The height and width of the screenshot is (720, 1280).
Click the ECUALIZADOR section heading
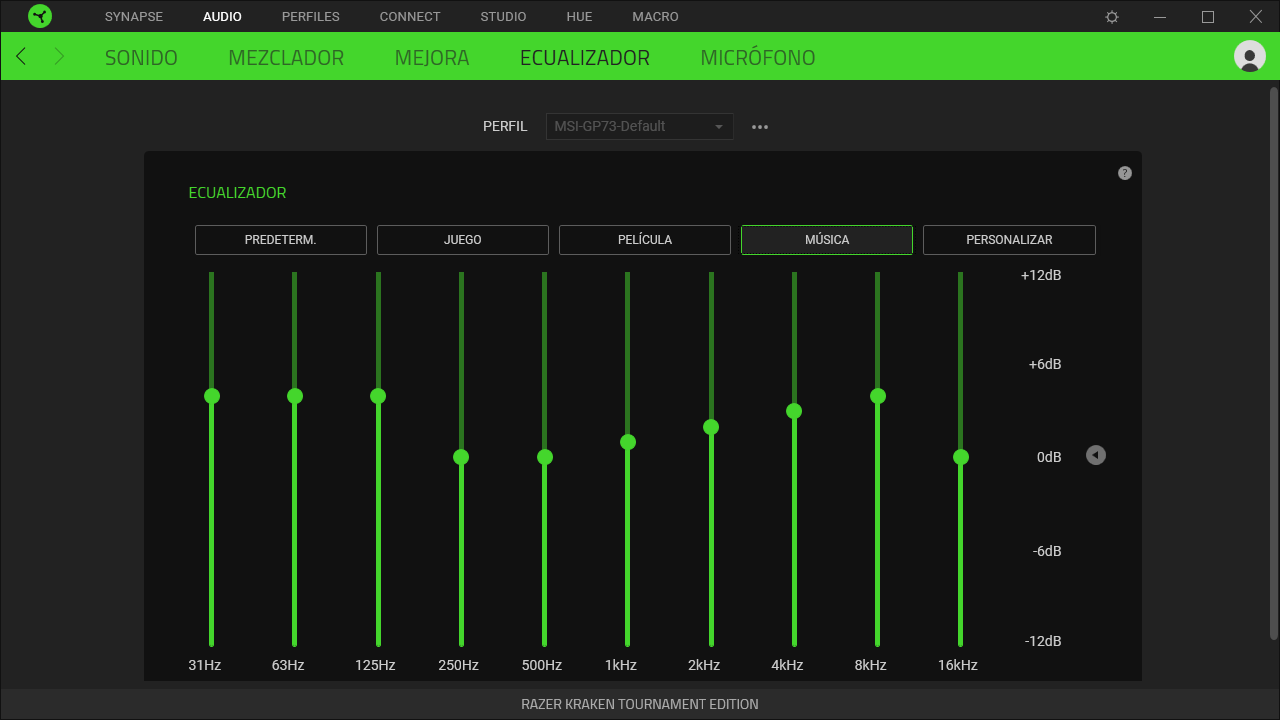click(x=237, y=193)
